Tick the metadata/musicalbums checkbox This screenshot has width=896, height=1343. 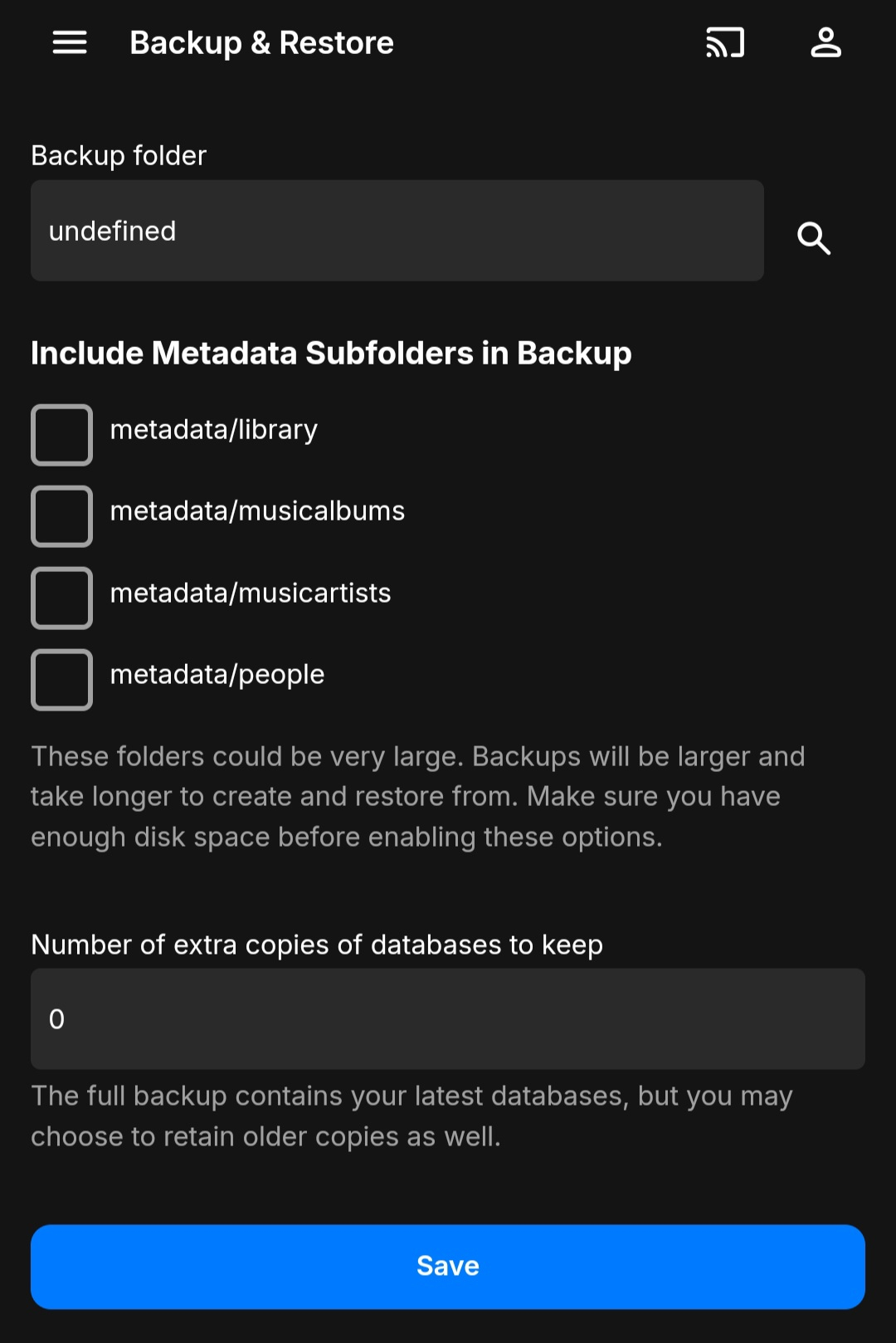coord(61,516)
